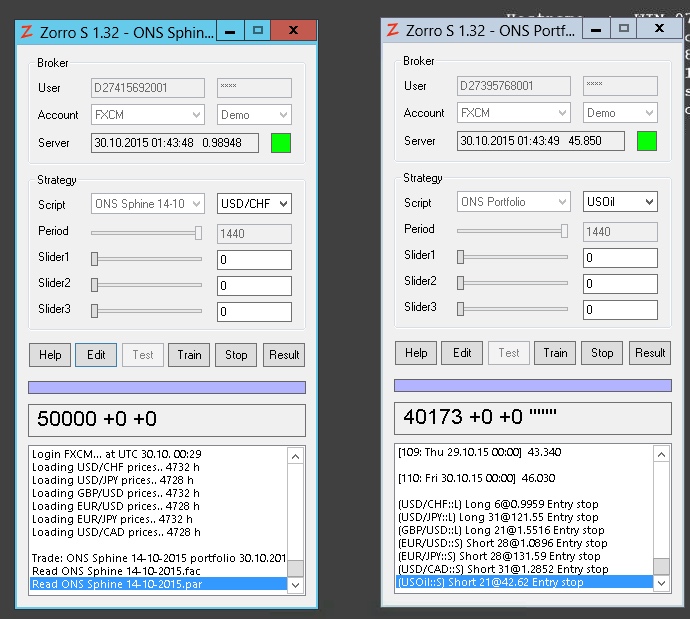The height and width of the screenshot is (619, 690).
Task: Select 'Read ONS Sphine 14-10-2015.par' log line
Action: point(158,584)
